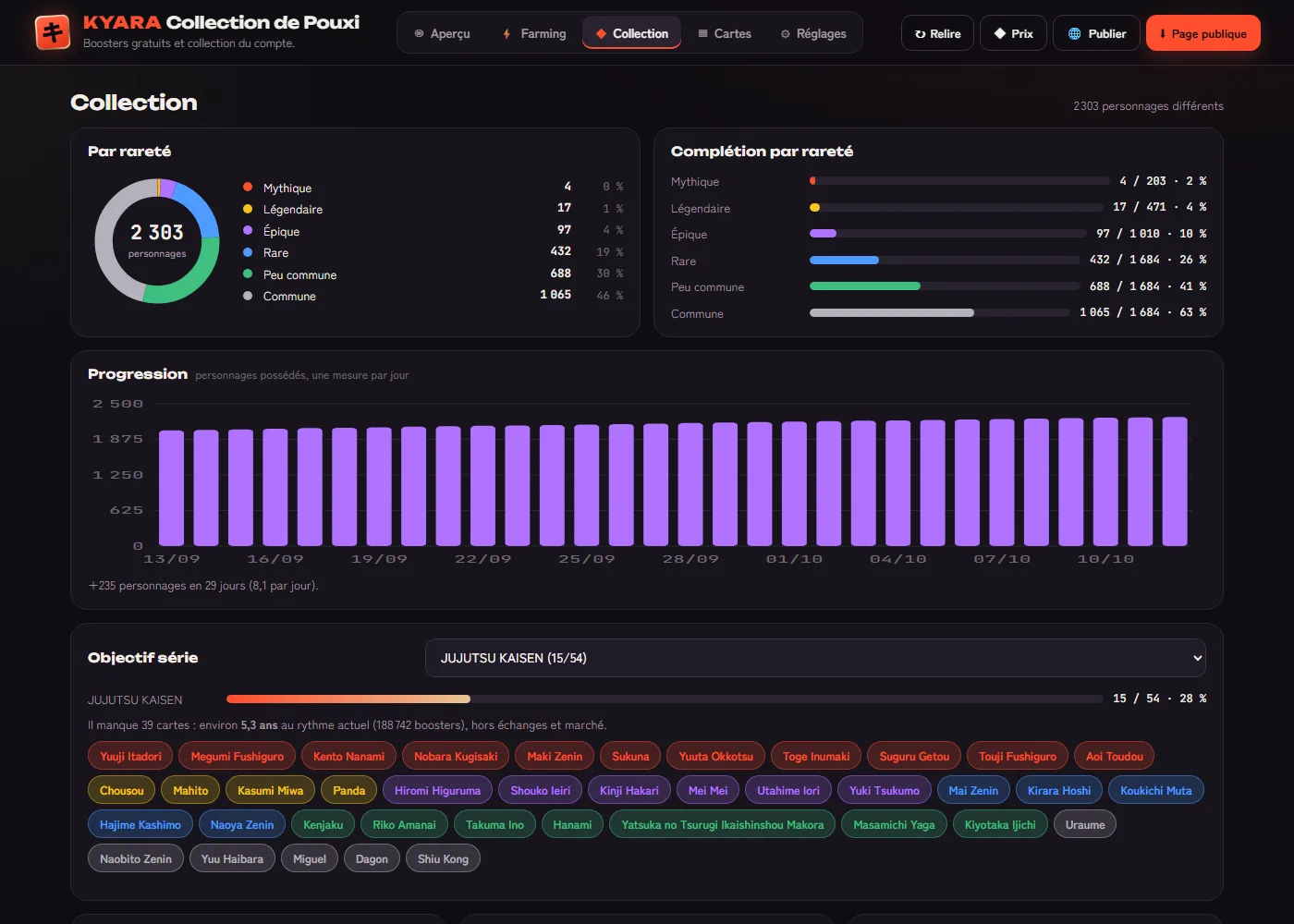The width and height of the screenshot is (1294, 924).
Task: Click the Yuki Tsukumo chip
Action: click(x=885, y=791)
